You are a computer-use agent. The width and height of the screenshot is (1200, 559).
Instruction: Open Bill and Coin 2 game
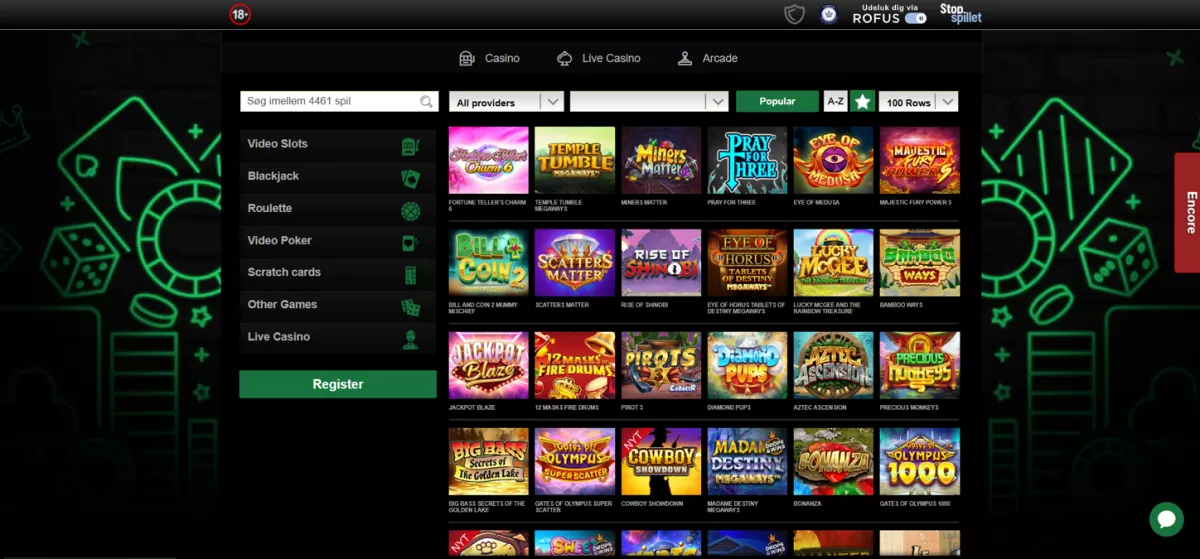click(x=489, y=263)
